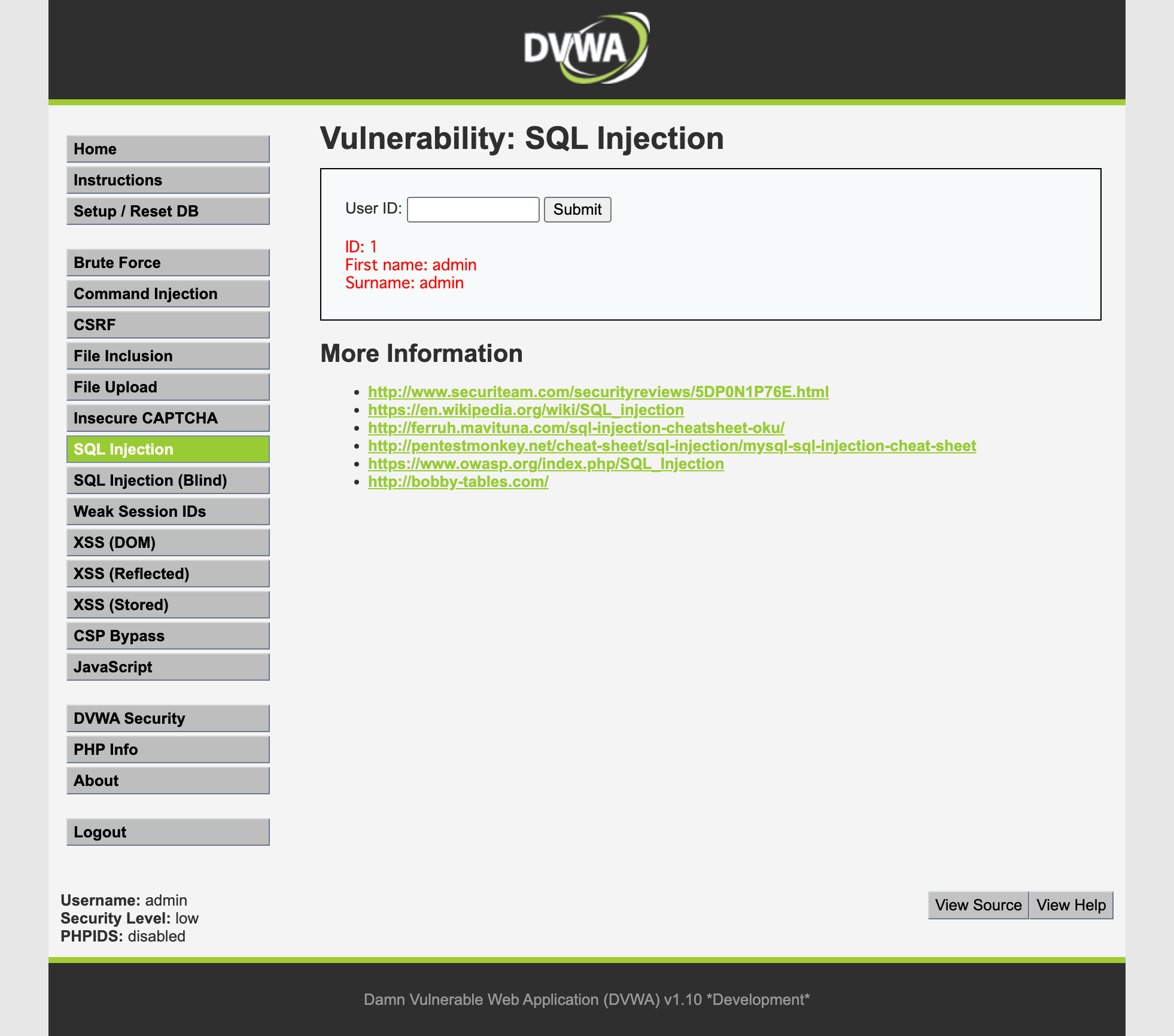Select XSS (Reflected) in the sidebar
1174x1036 pixels.
point(168,574)
